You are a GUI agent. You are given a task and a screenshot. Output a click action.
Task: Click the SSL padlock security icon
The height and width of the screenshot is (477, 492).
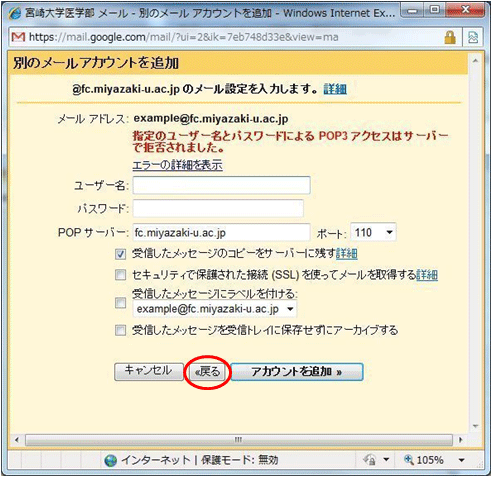pos(450,37)
